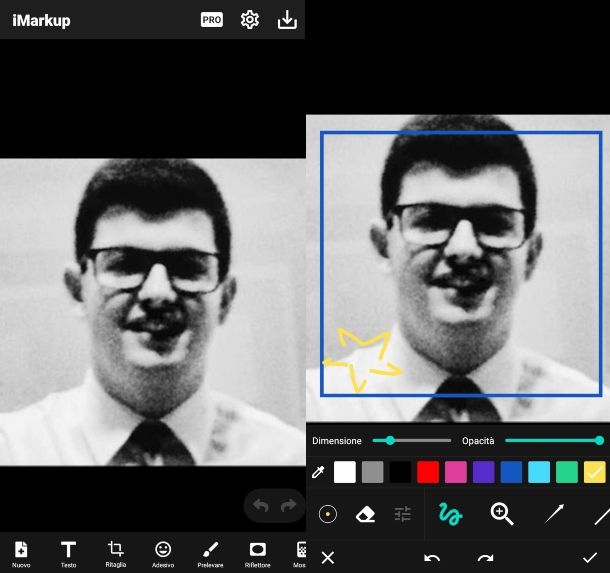Tap the download/save icon
This screenshot has width=610, height=573.
(287, 19)
